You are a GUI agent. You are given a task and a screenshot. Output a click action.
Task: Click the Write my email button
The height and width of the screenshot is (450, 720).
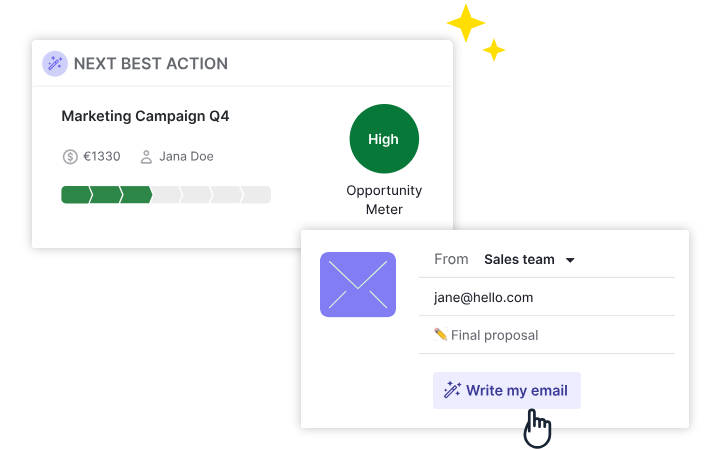point(506,390)
